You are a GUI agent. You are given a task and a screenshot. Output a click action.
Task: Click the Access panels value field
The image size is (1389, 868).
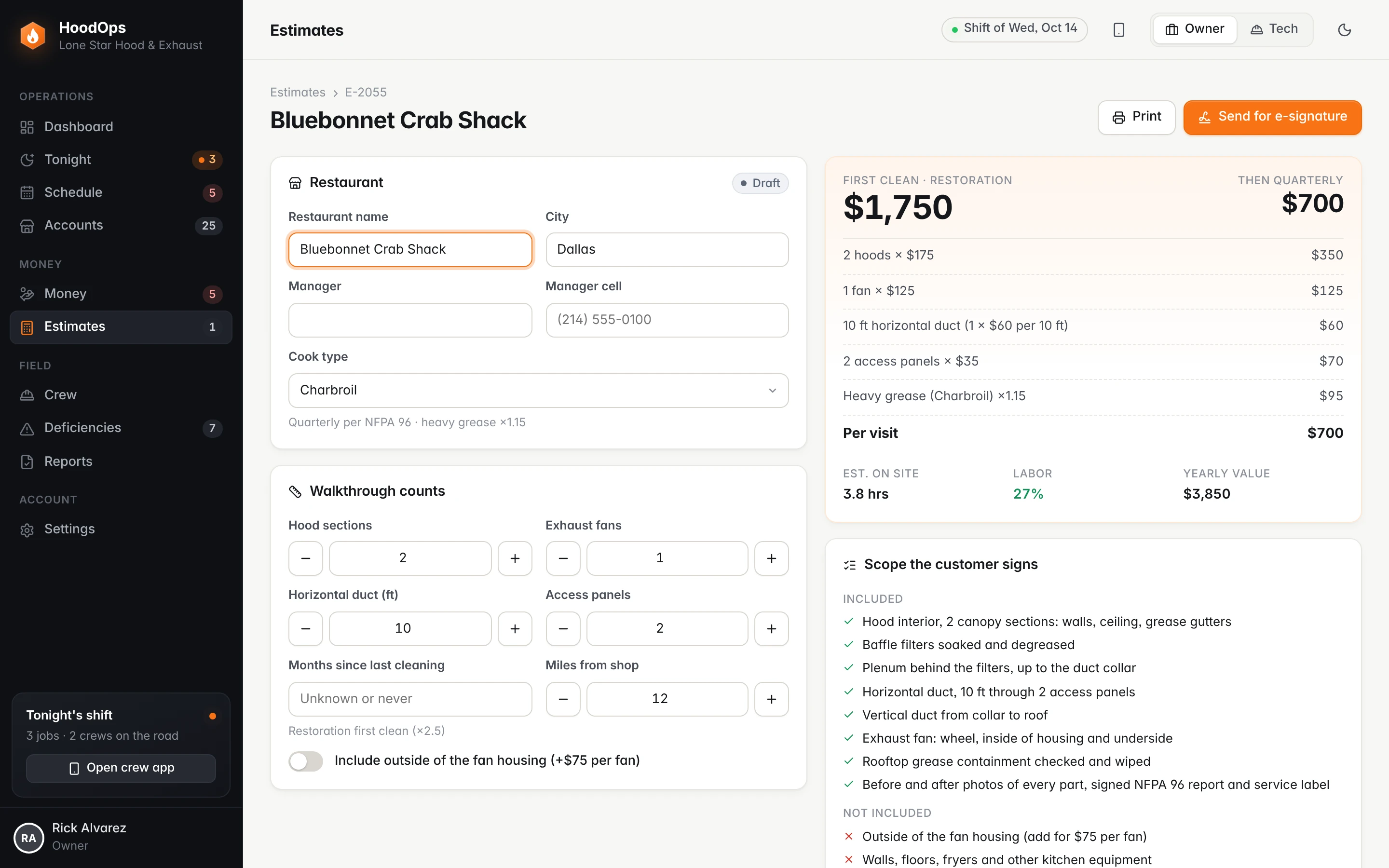point(667,629)
